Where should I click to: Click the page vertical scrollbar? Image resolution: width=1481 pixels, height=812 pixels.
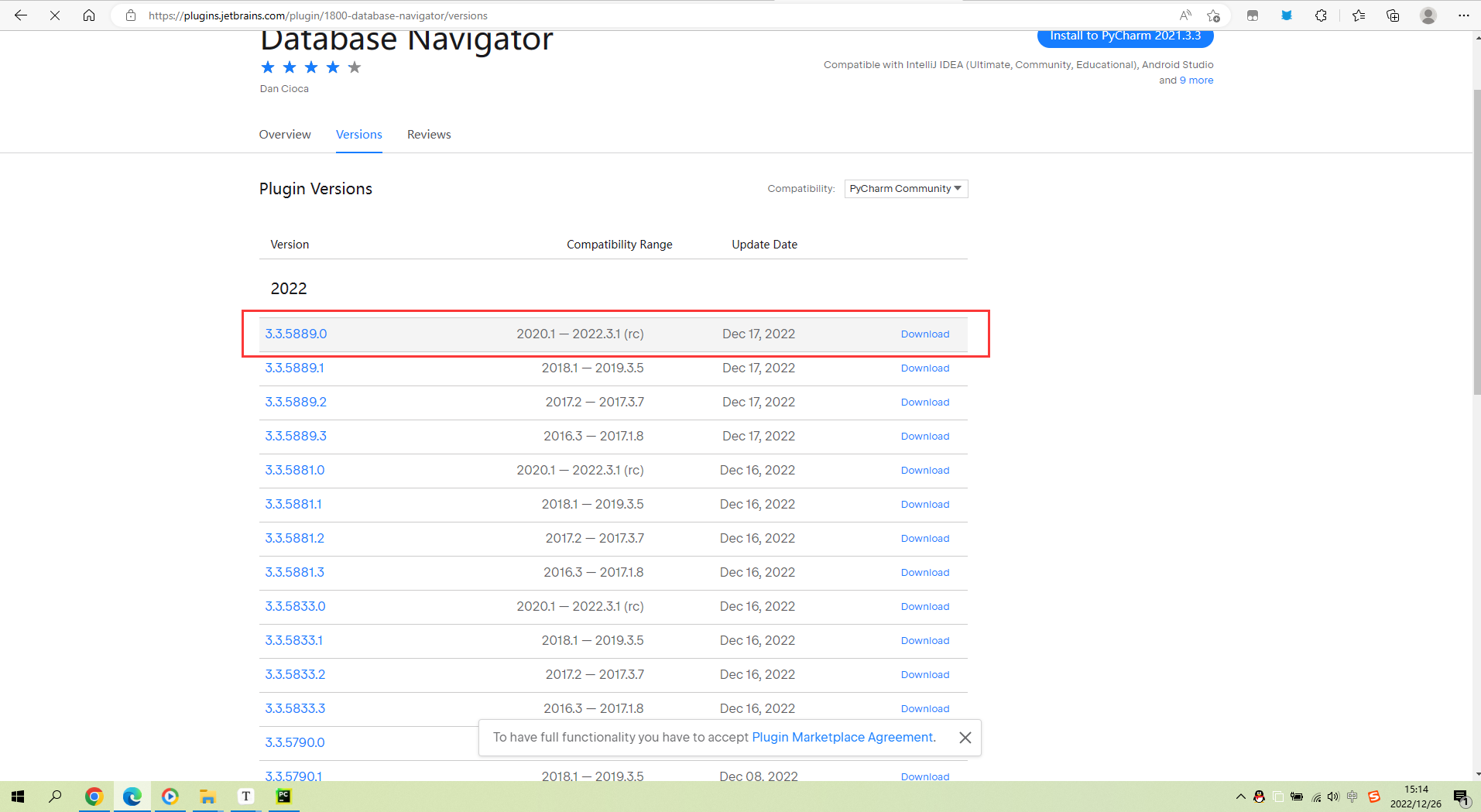1476,242
